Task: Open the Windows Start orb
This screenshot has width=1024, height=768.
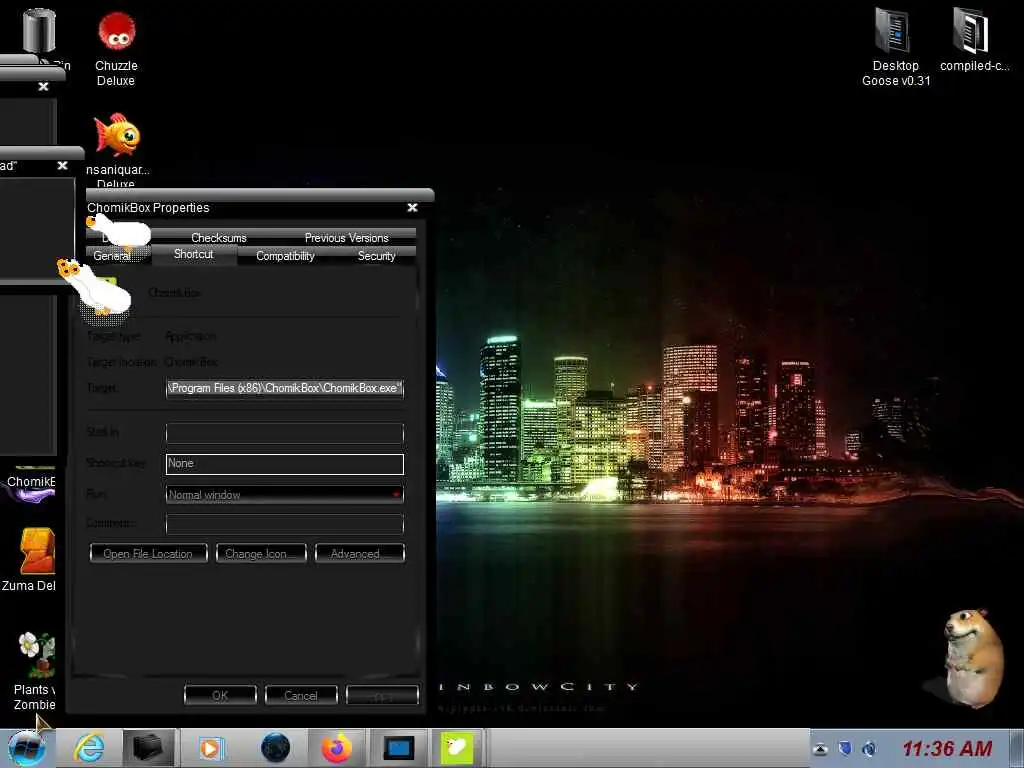Action: click(26, 748)
